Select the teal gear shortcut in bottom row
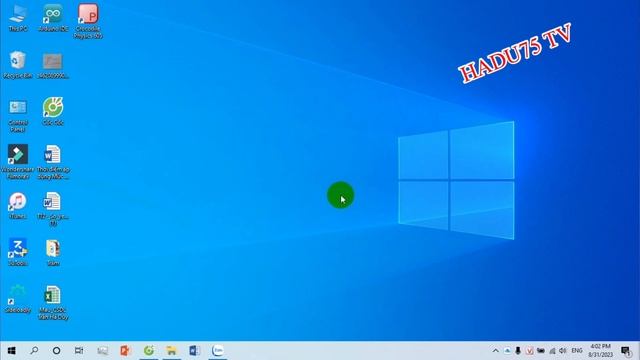 (18, 299)
